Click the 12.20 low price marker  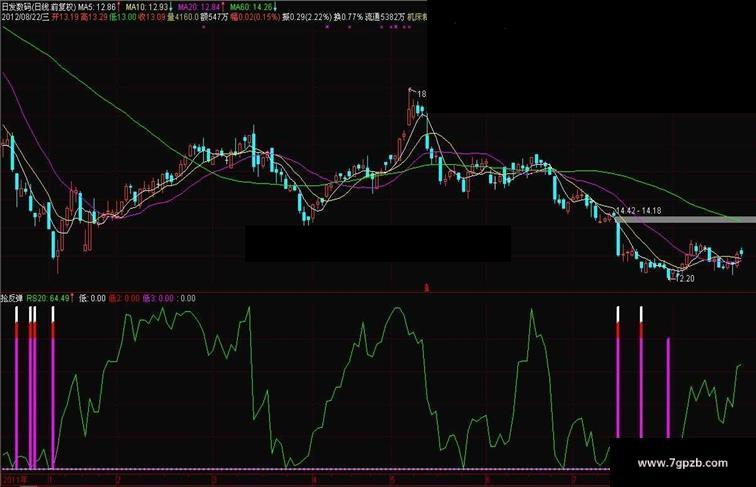(x=685, y=279)
